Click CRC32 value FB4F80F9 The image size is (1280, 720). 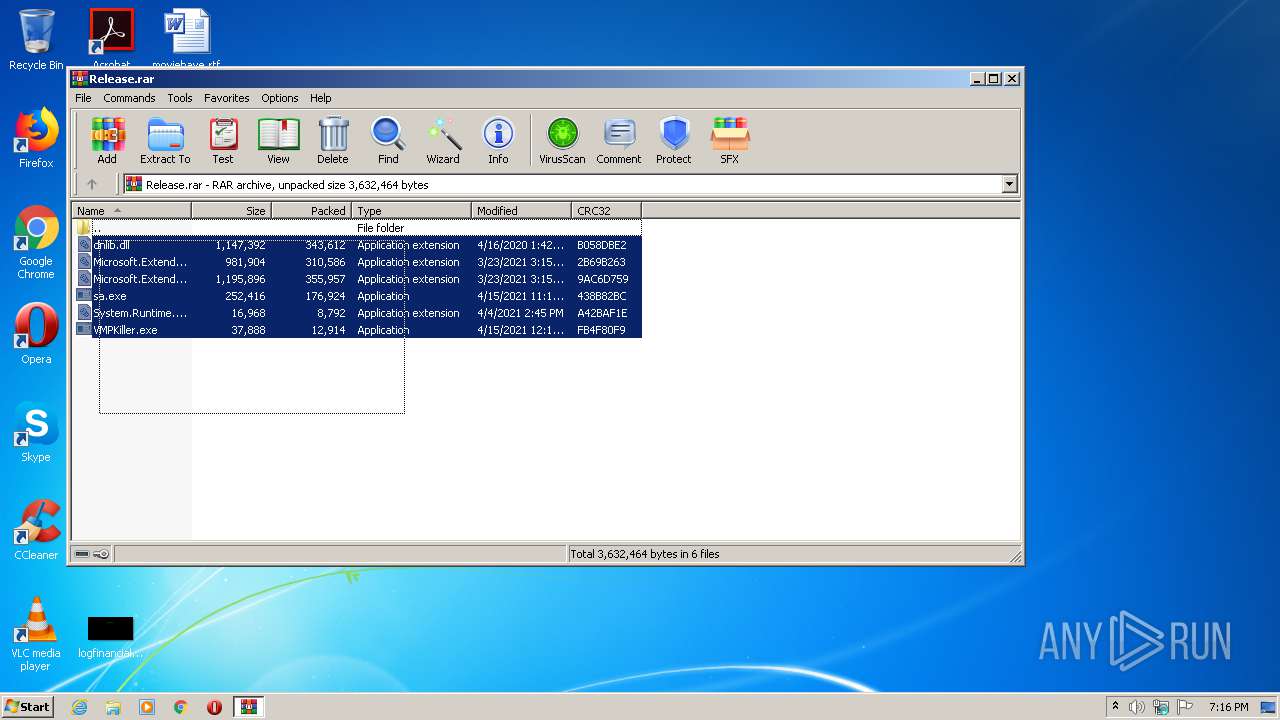601,330
